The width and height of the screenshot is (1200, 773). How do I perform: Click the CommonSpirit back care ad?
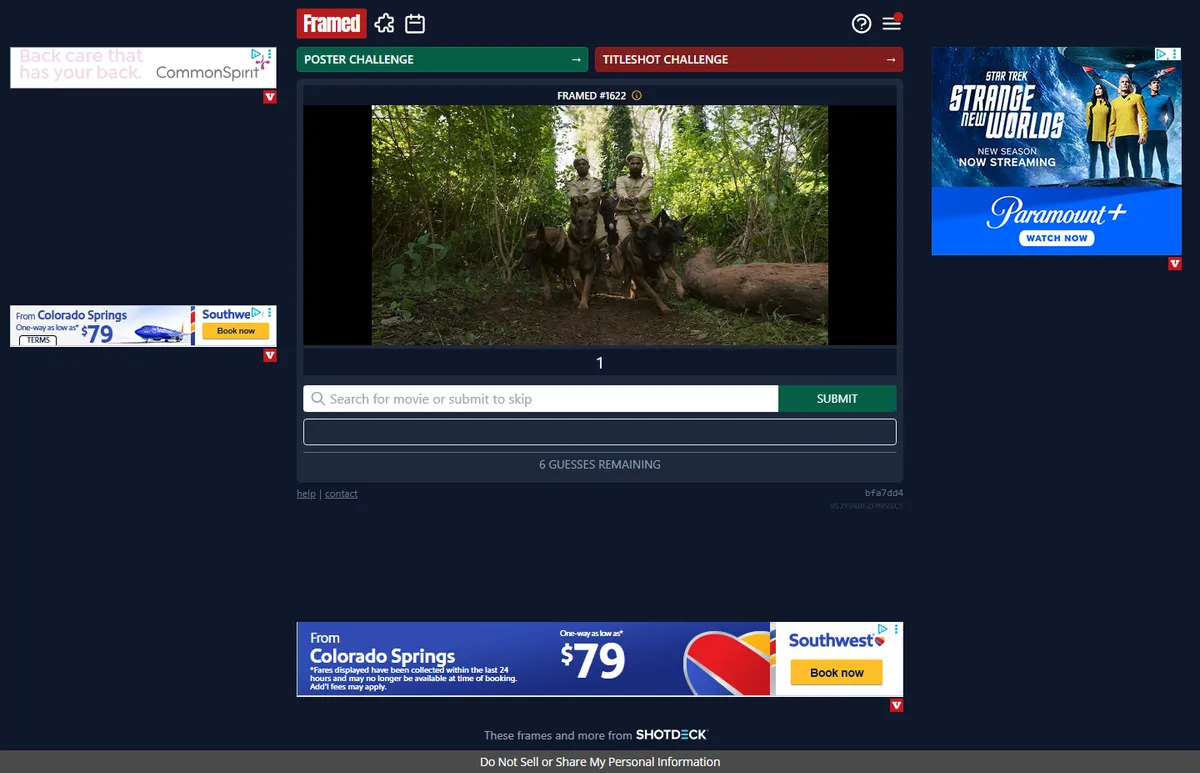[x=143, y=67]
